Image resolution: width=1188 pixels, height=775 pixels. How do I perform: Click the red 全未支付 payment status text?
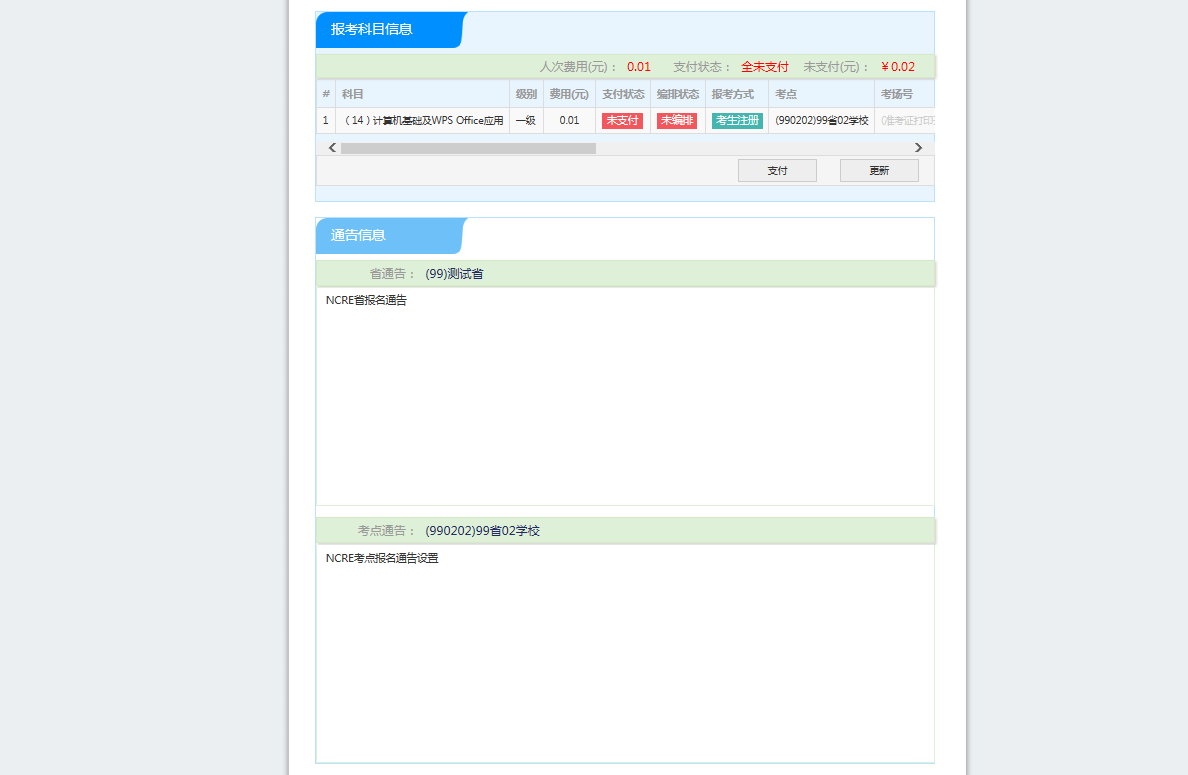tap(764, 67)
